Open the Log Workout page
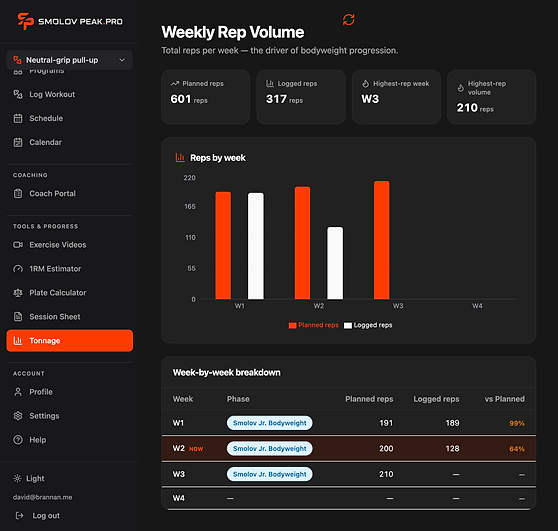The width and height of the screenshot is (558, 531). point(52,94)
